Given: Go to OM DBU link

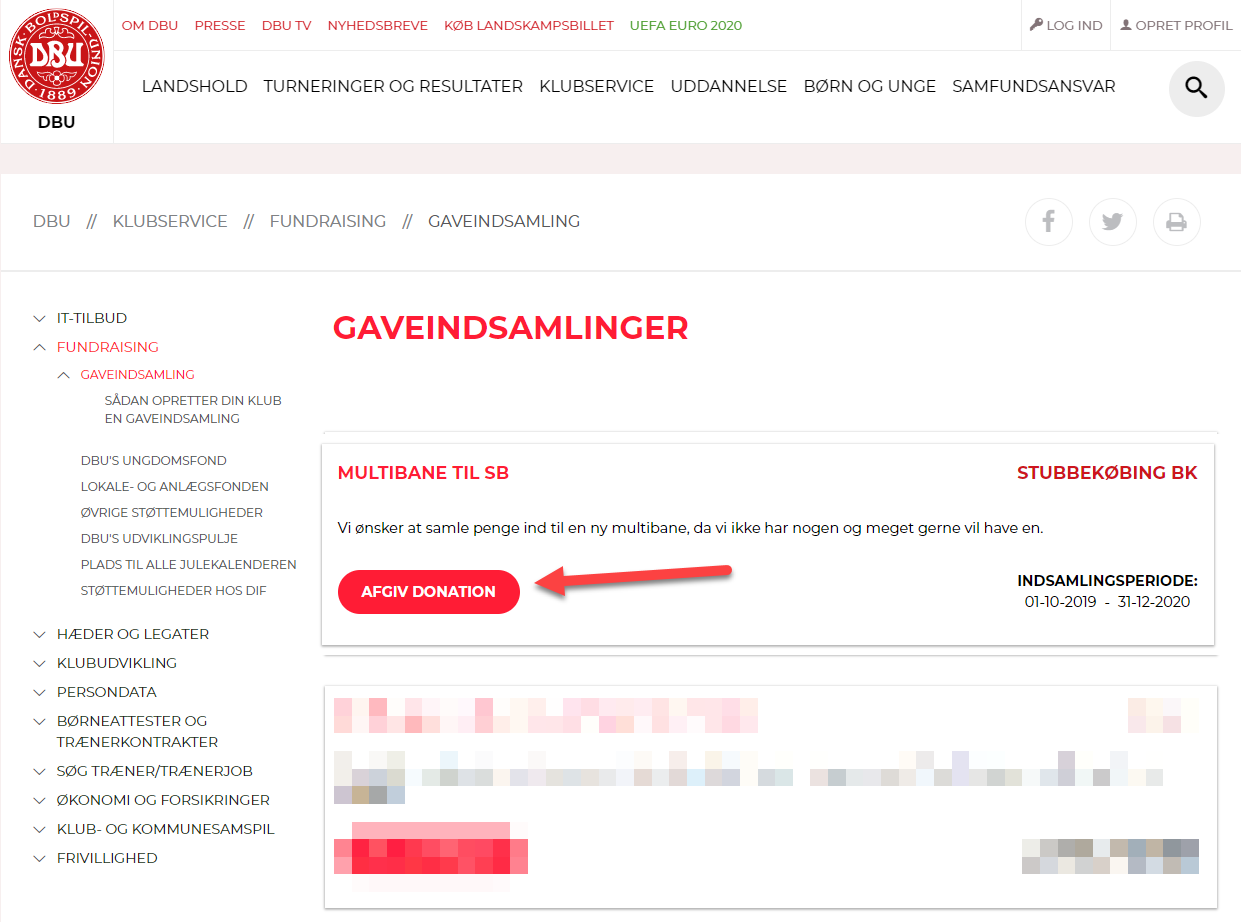Looking at the screenshot, I should [150, 26].
